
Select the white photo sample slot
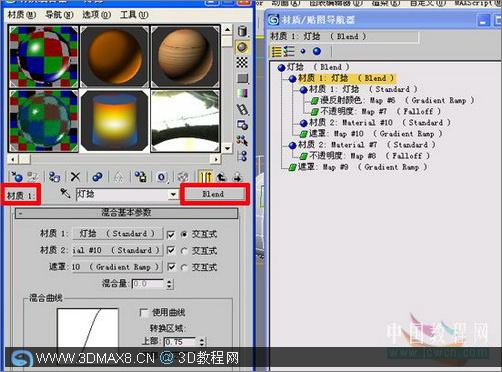(185, 121)
